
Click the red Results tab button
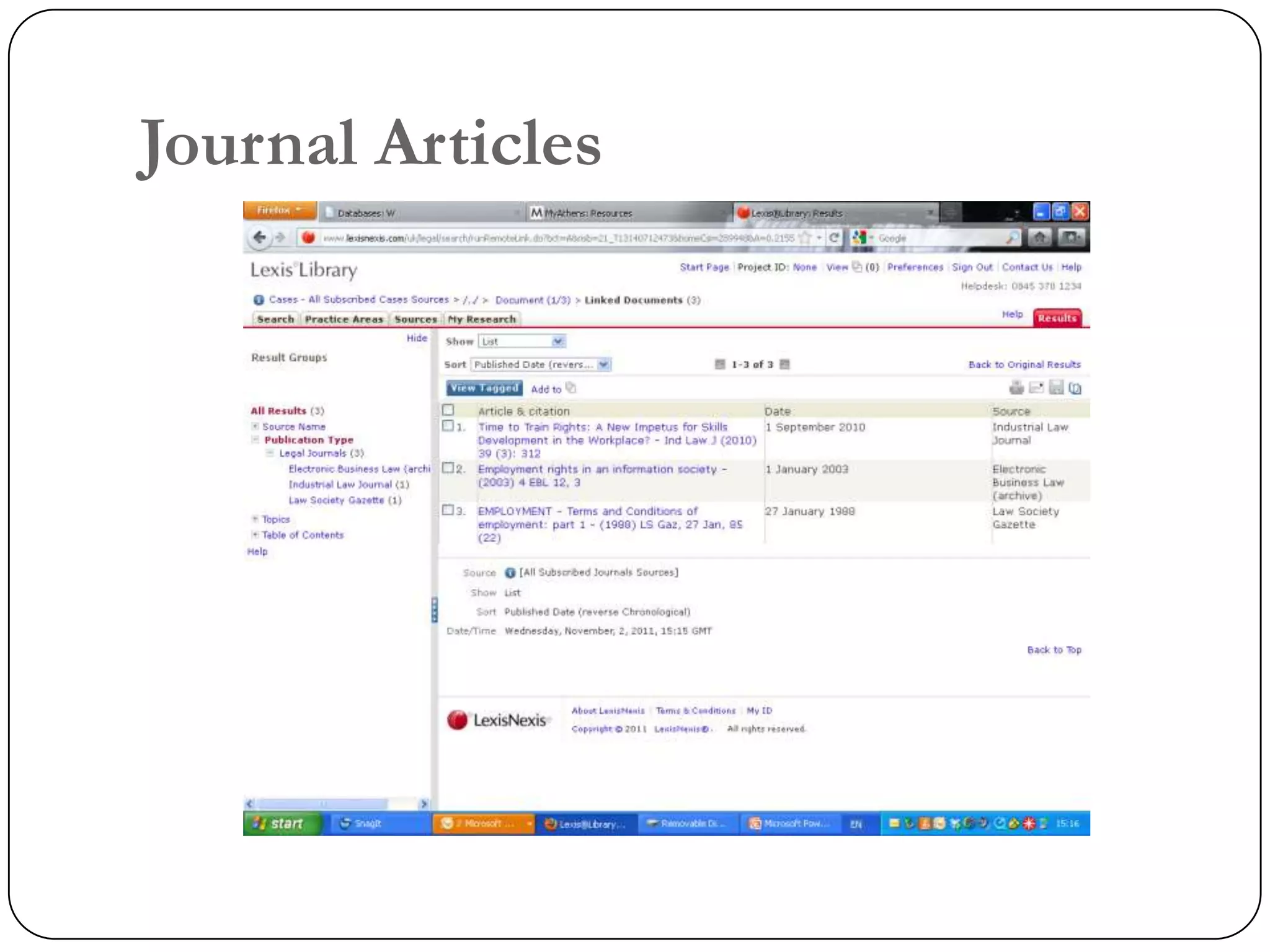click(x=1057, y=318)
